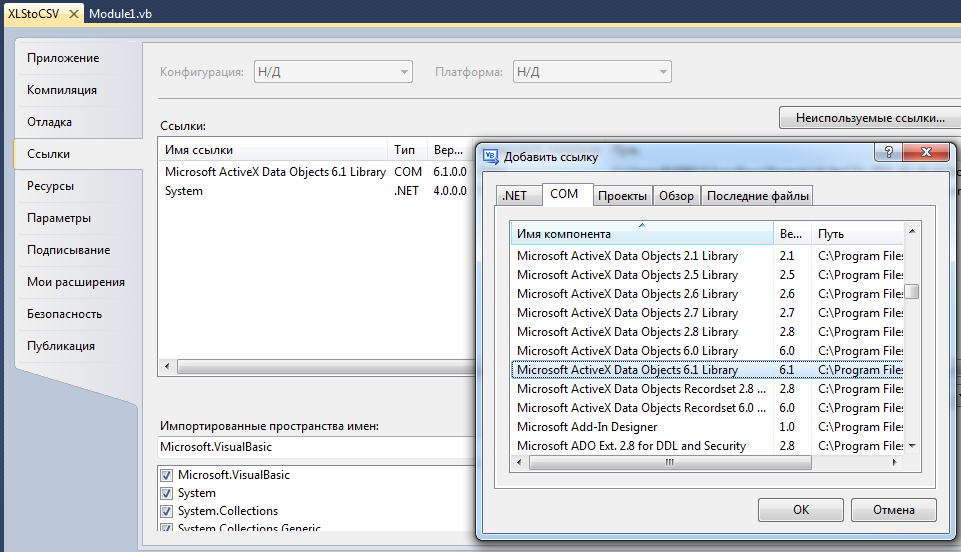Click the Тип column header

tap(408, 149)
